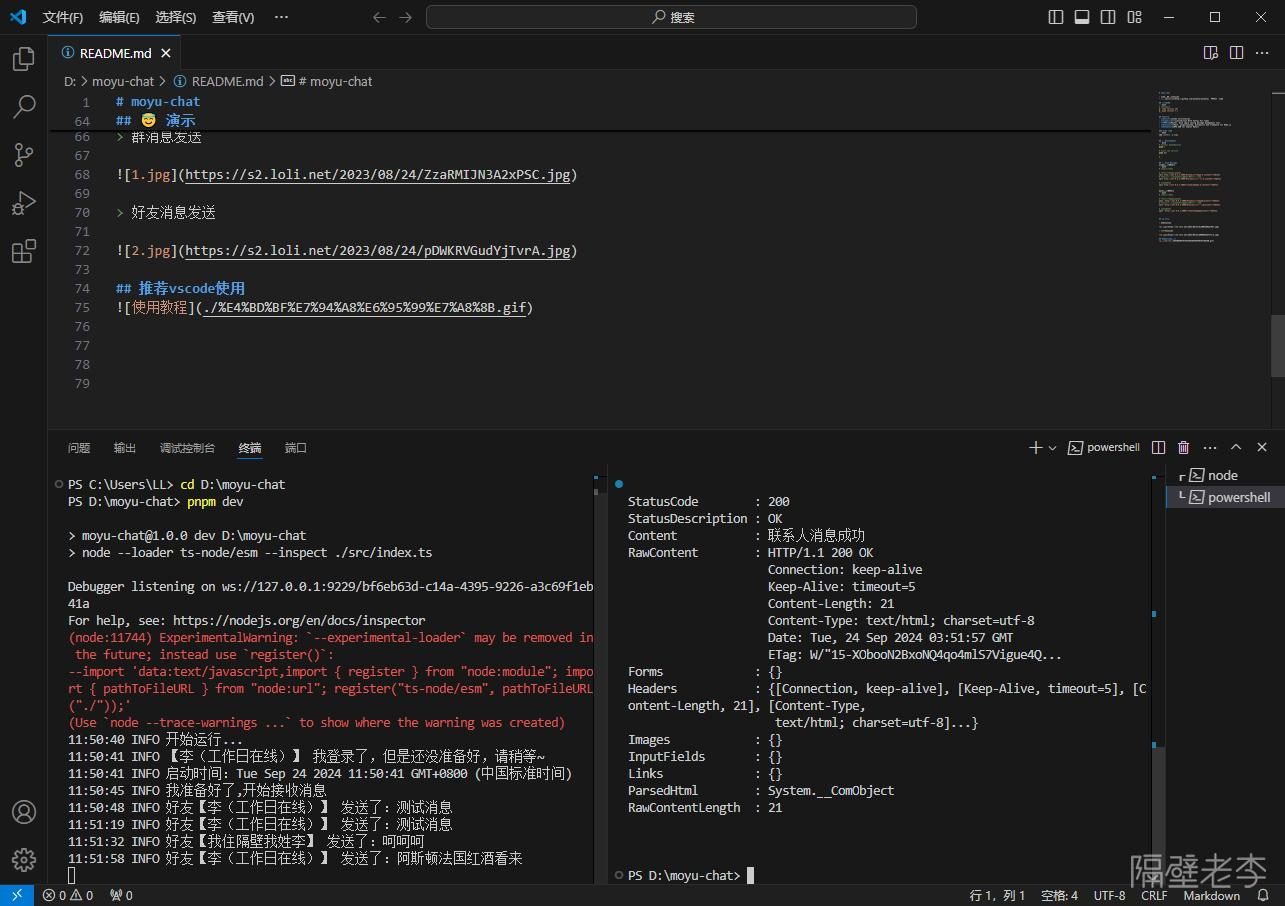Change end of line CRLF setting
Screen dimensions: 1285x906
point(1154,895)
